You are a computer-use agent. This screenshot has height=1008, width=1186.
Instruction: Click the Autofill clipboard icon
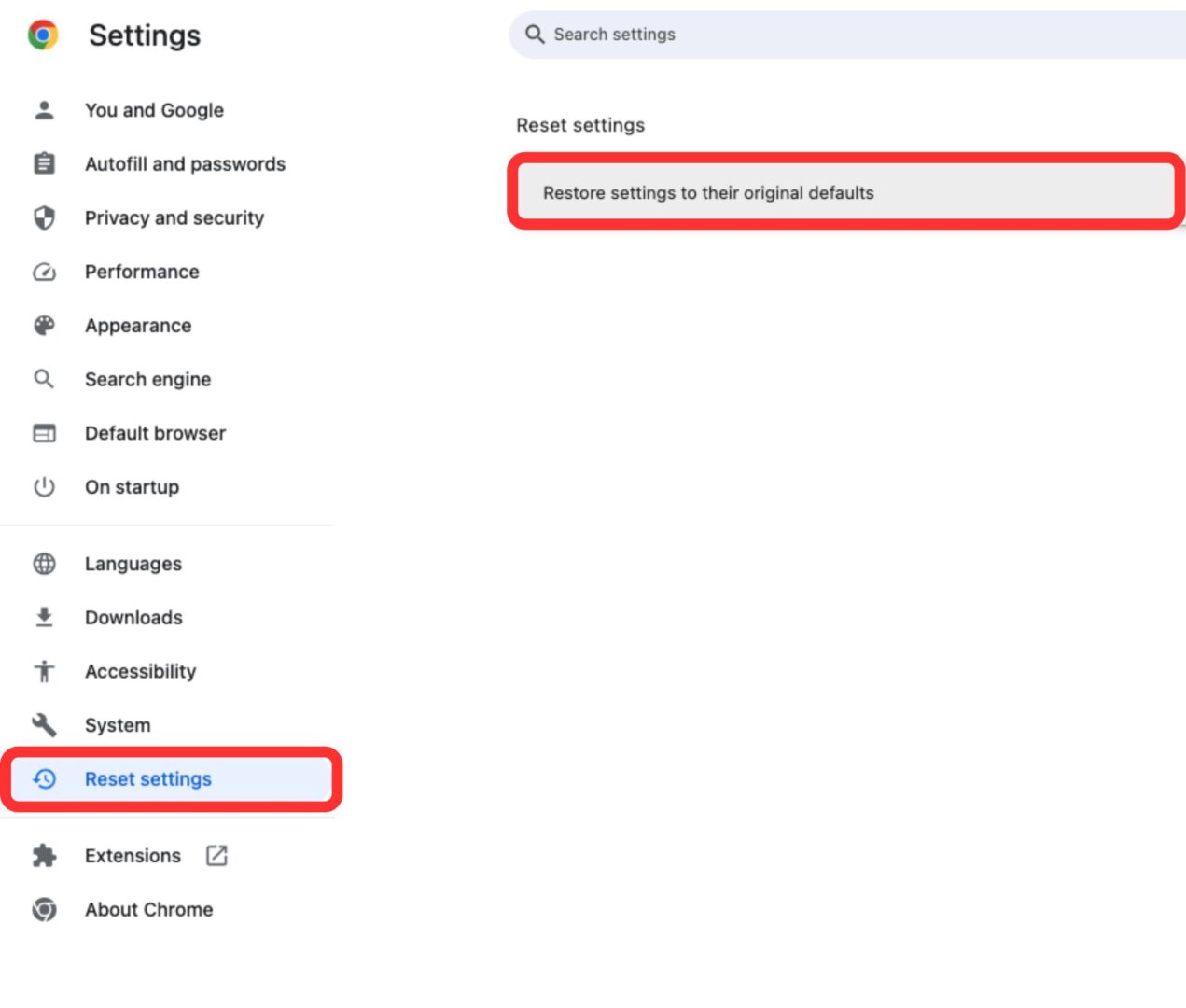(x=44, y=163)
